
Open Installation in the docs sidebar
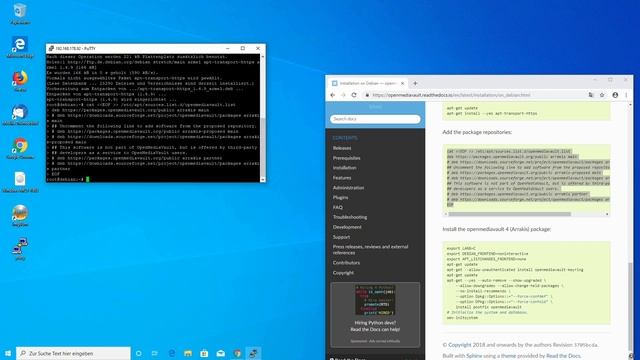[x=344, y=168]
